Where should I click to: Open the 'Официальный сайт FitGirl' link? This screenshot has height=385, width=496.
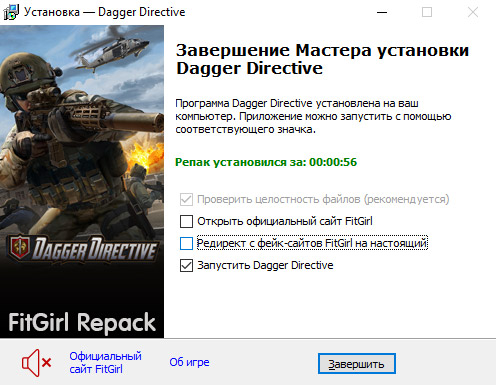(x=105, y=363)
